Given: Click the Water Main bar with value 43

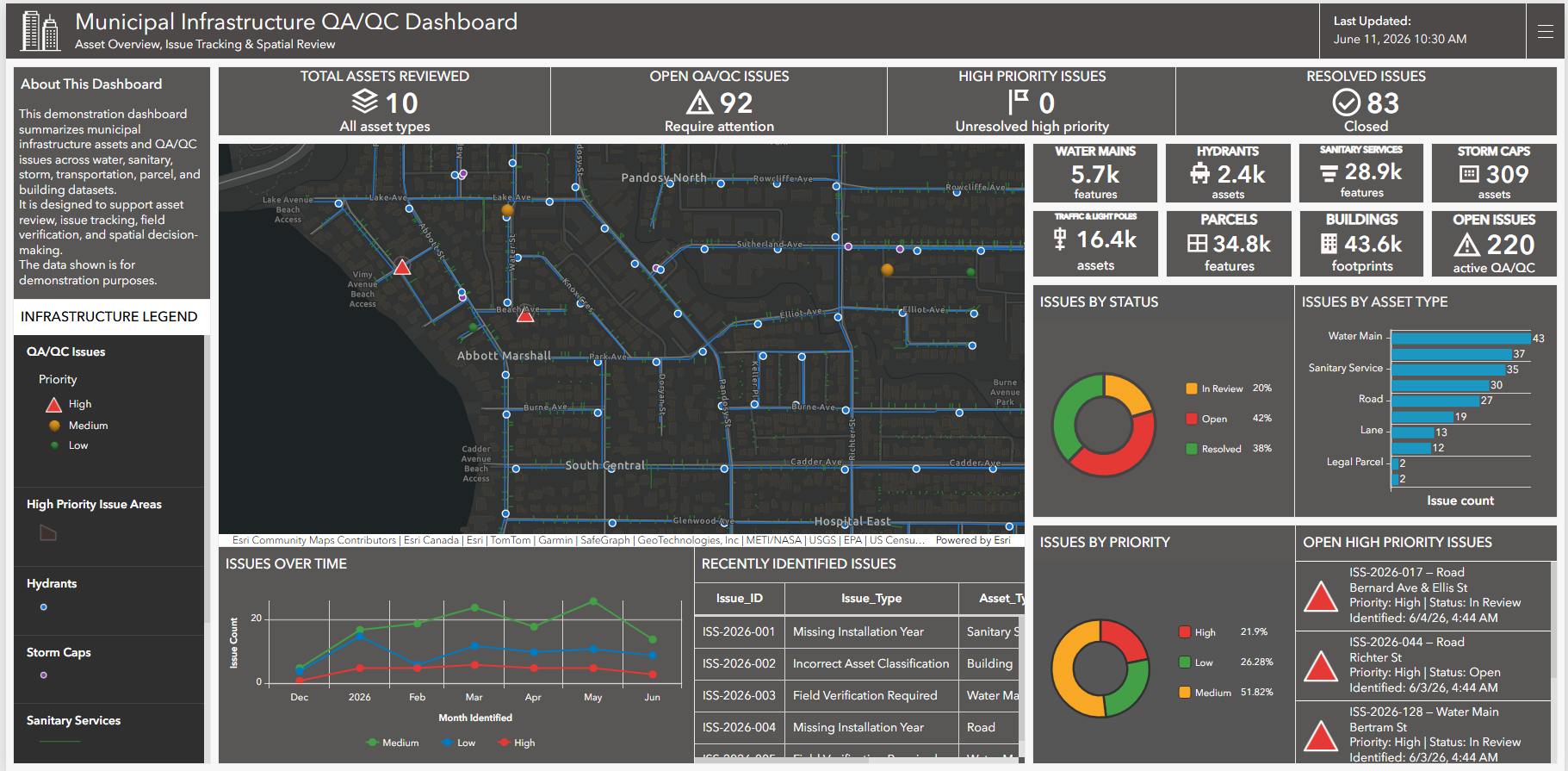Looking at the screenshot, I should click(1461, 339).
